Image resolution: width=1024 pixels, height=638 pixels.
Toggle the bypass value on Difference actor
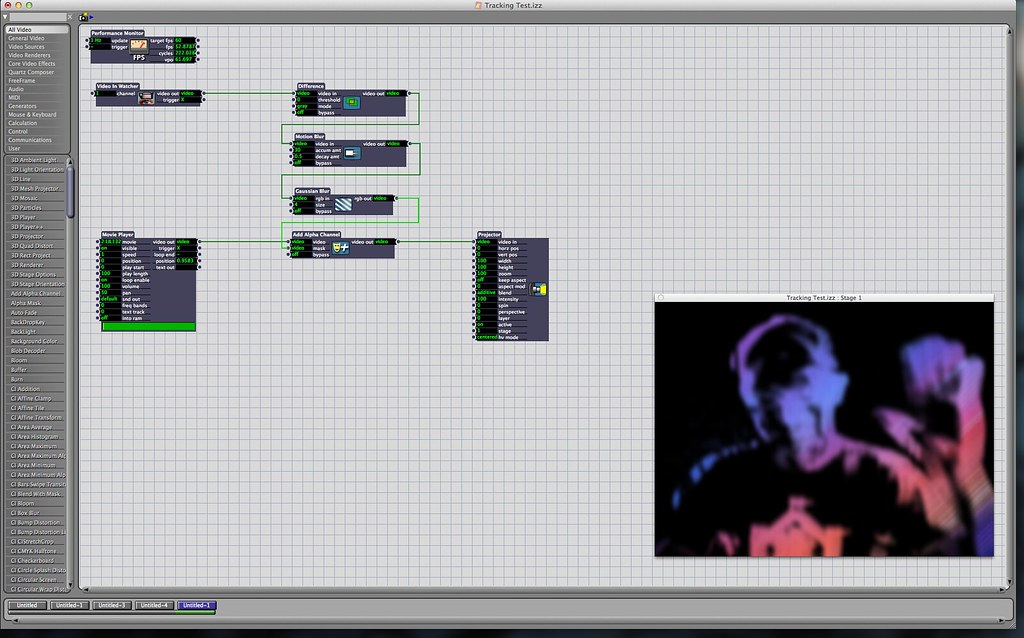click(x=303, y=113)
